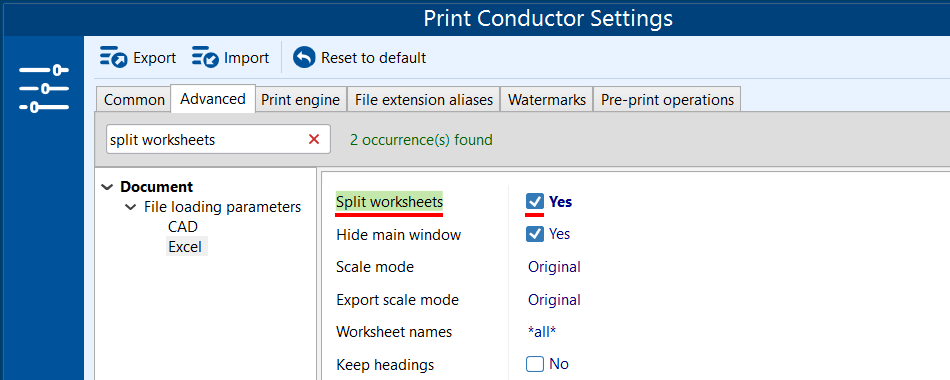Viewport: 950px width, 380px height.
Task: Edit the Worksheet names *all* value
Action: pos(542,332)
